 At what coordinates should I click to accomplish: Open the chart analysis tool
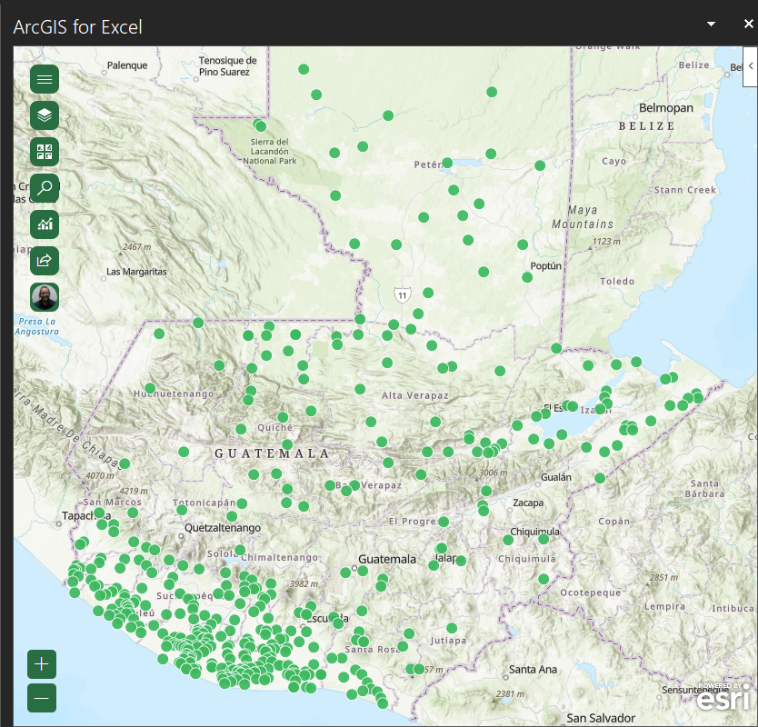[44, 224]
